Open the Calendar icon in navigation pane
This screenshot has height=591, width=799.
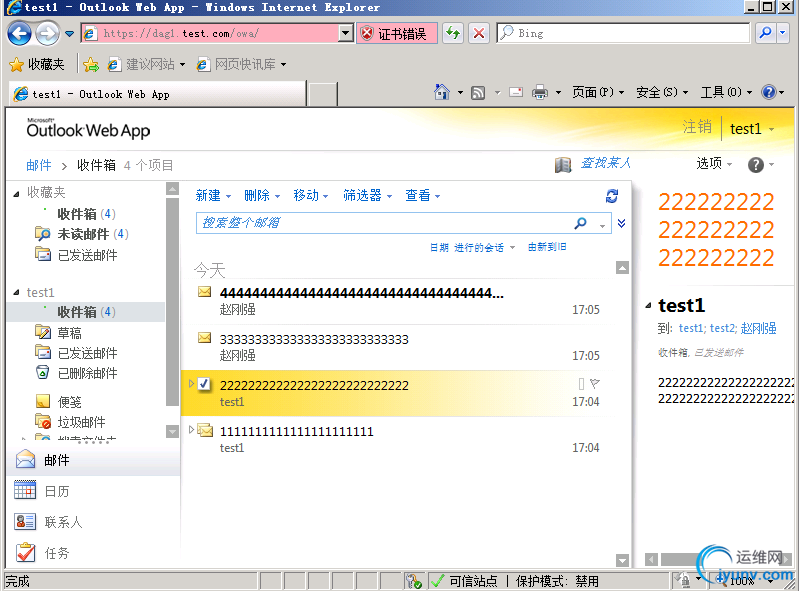pos(25,490)
